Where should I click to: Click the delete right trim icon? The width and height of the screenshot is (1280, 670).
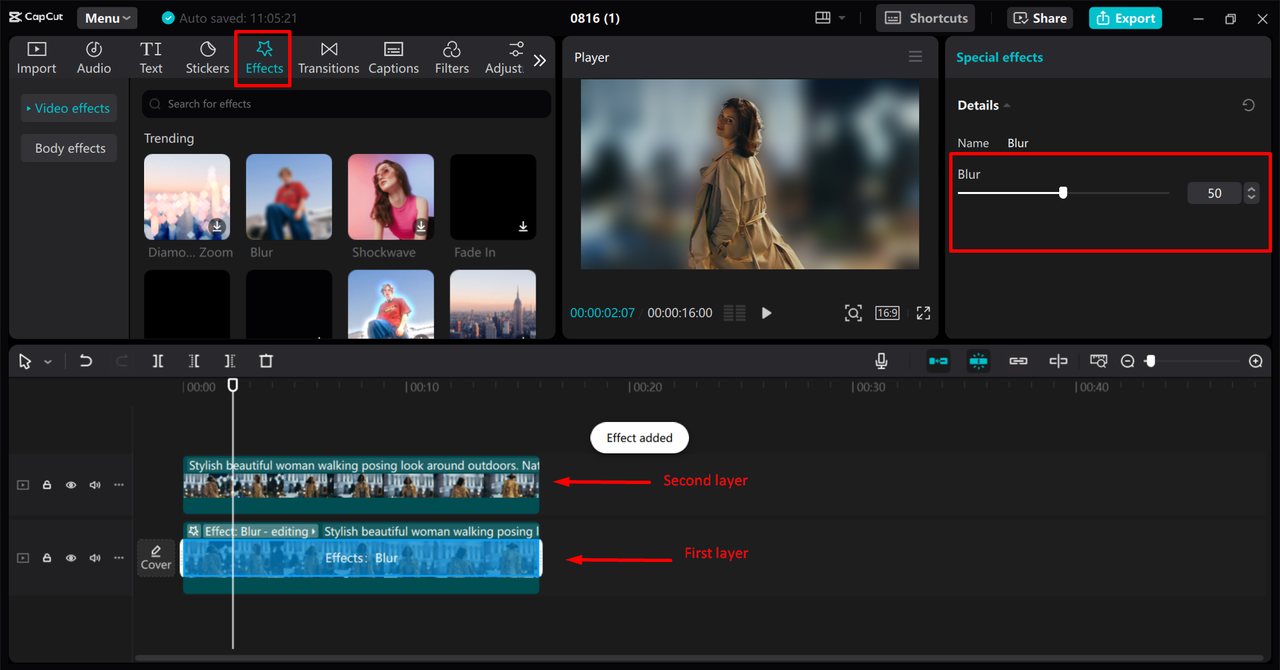[x=230, y=361]
